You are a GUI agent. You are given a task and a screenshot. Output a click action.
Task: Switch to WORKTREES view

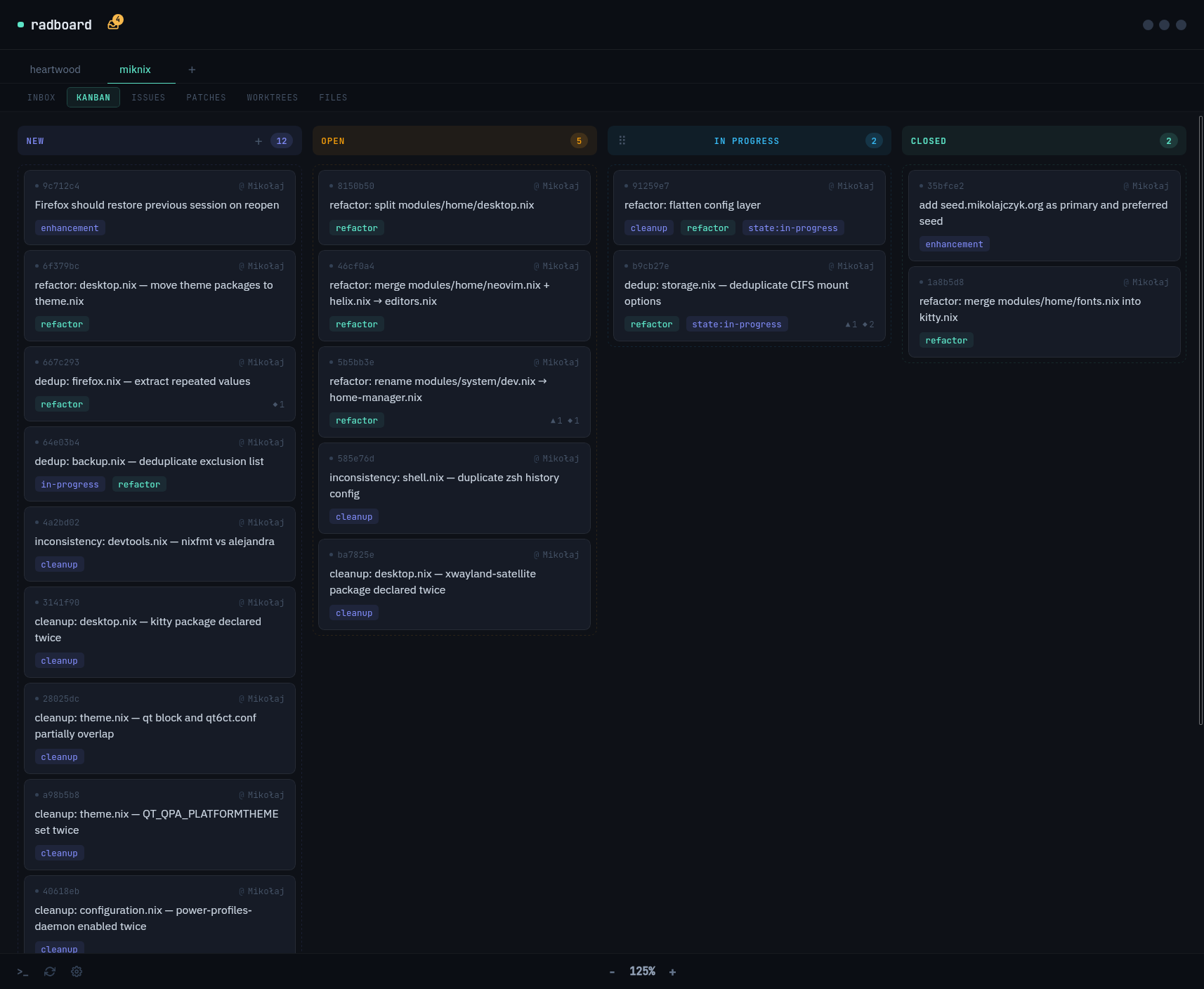point(273,98)
